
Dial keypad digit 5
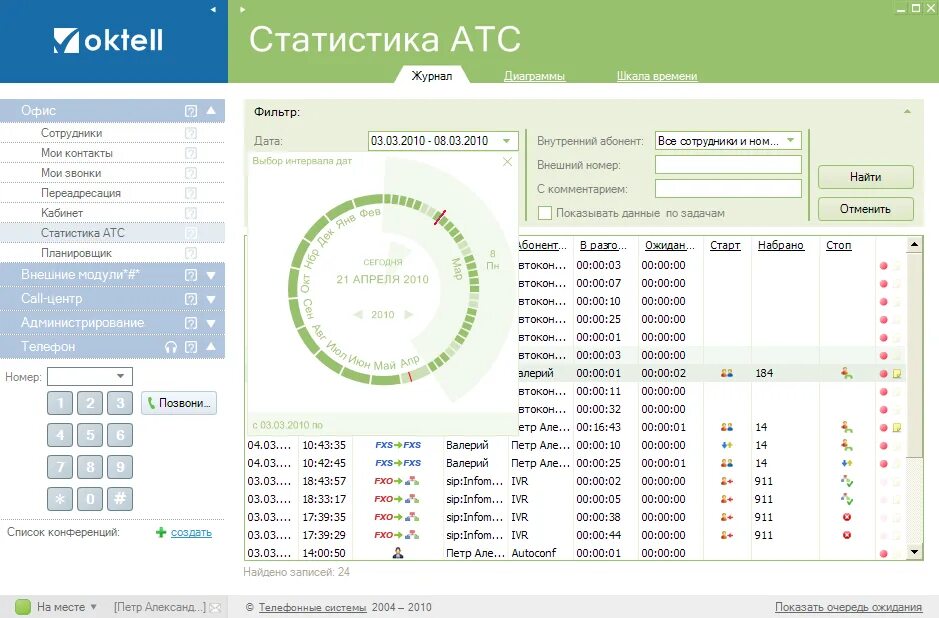tap(90, 435)
